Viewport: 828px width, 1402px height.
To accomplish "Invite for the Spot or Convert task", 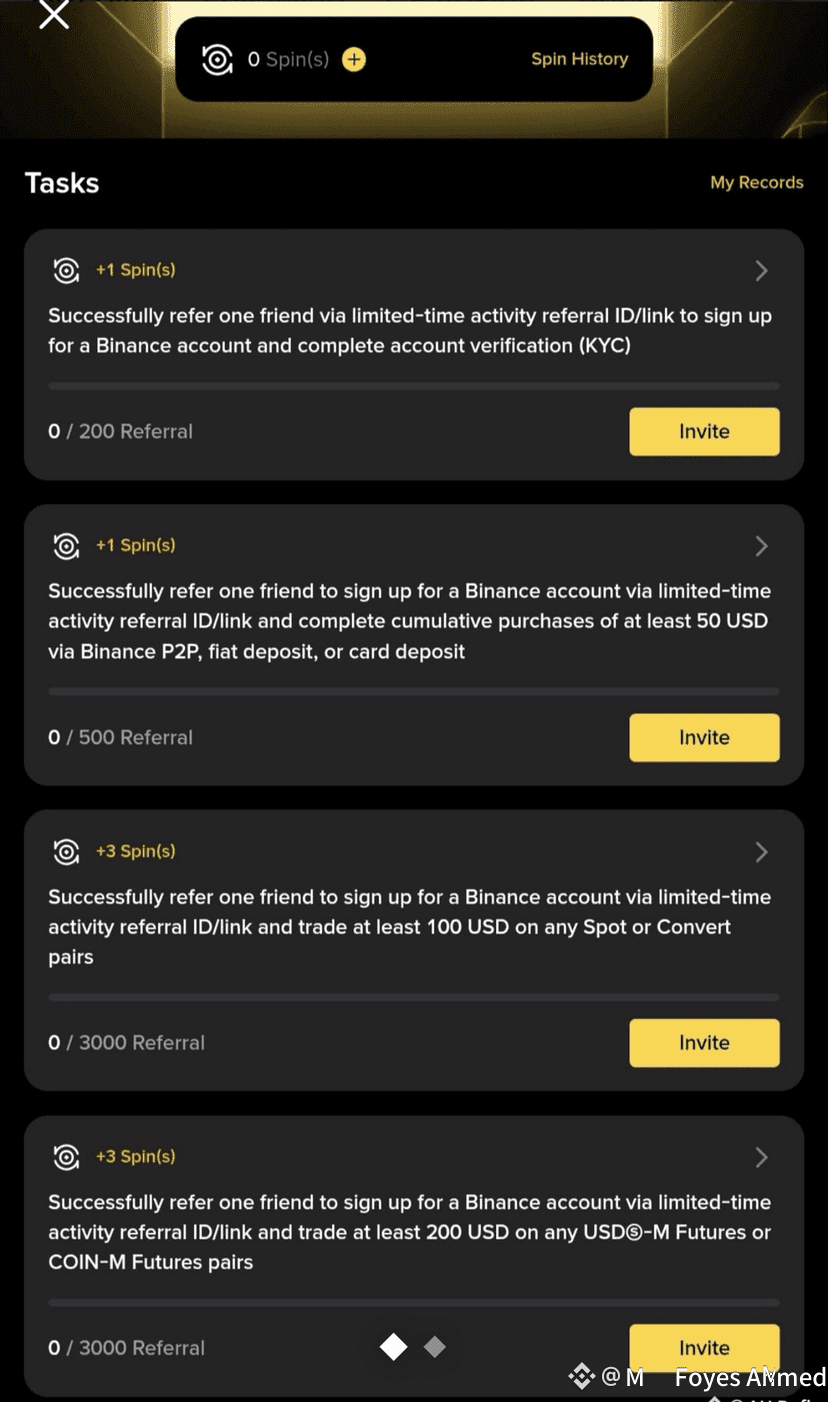I will [704, 1043].
